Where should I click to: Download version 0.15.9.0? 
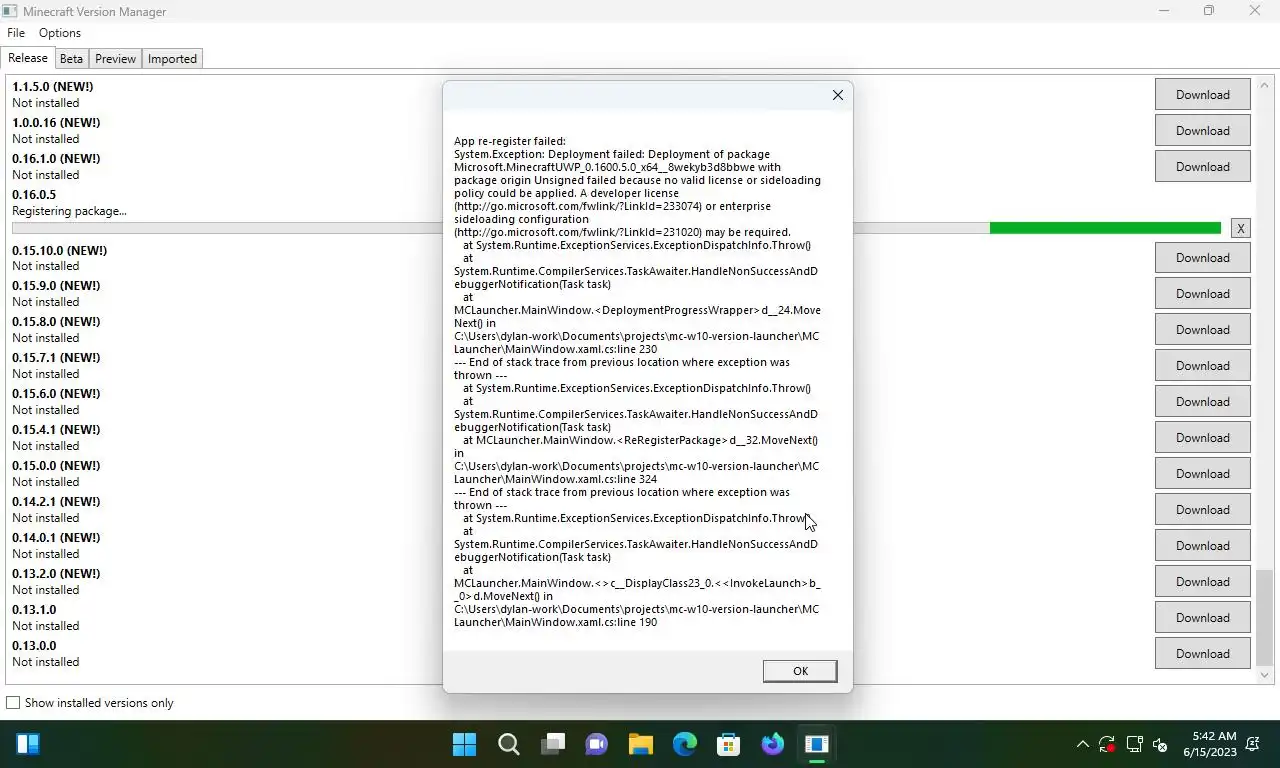(x=1203, y=294)
